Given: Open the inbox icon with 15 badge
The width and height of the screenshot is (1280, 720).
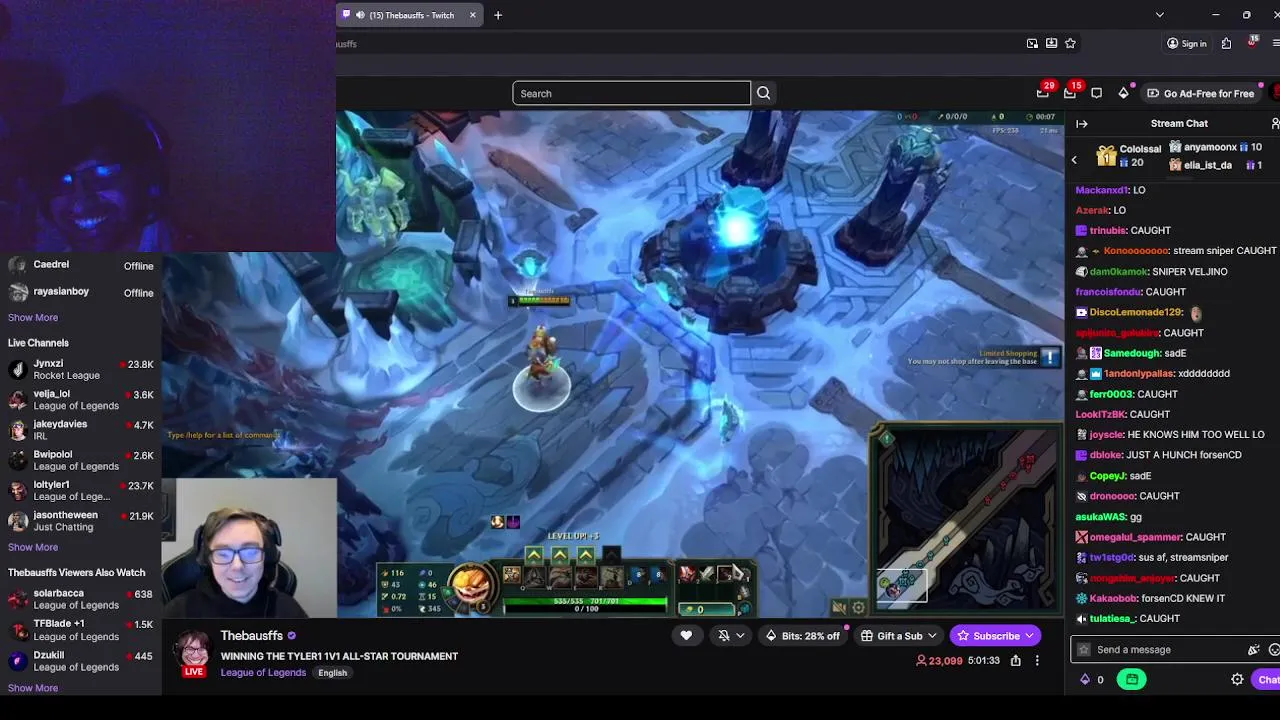Looking at the screenshot, I should [x=1070, y=93].
